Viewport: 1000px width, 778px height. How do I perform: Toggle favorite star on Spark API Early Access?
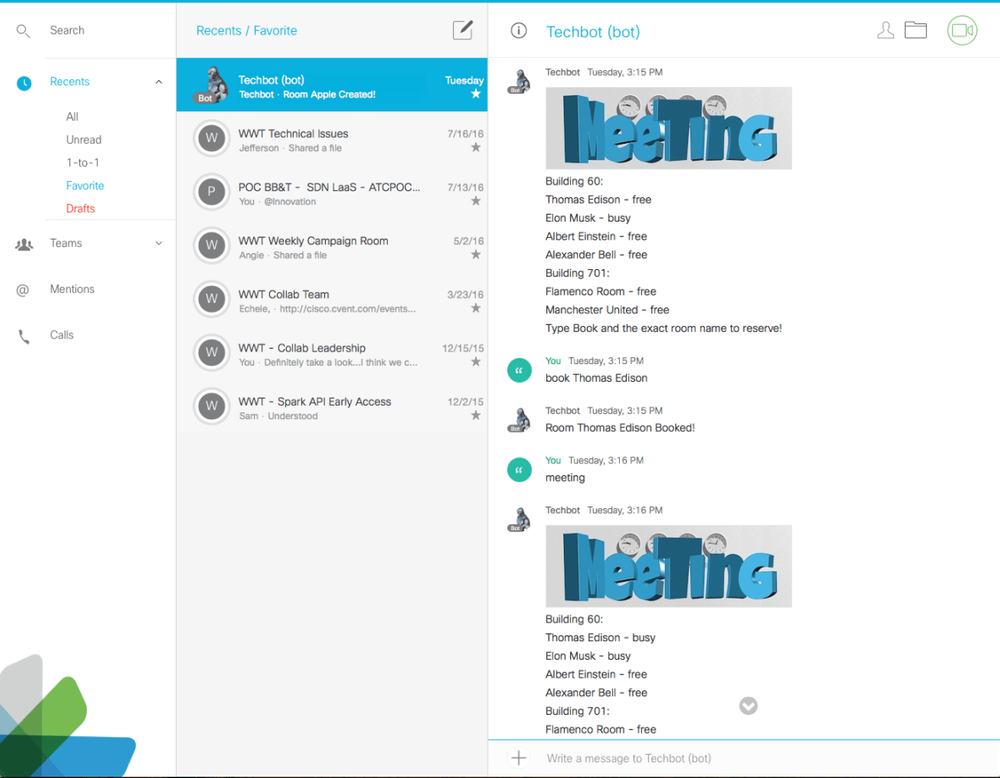point(476,416)
